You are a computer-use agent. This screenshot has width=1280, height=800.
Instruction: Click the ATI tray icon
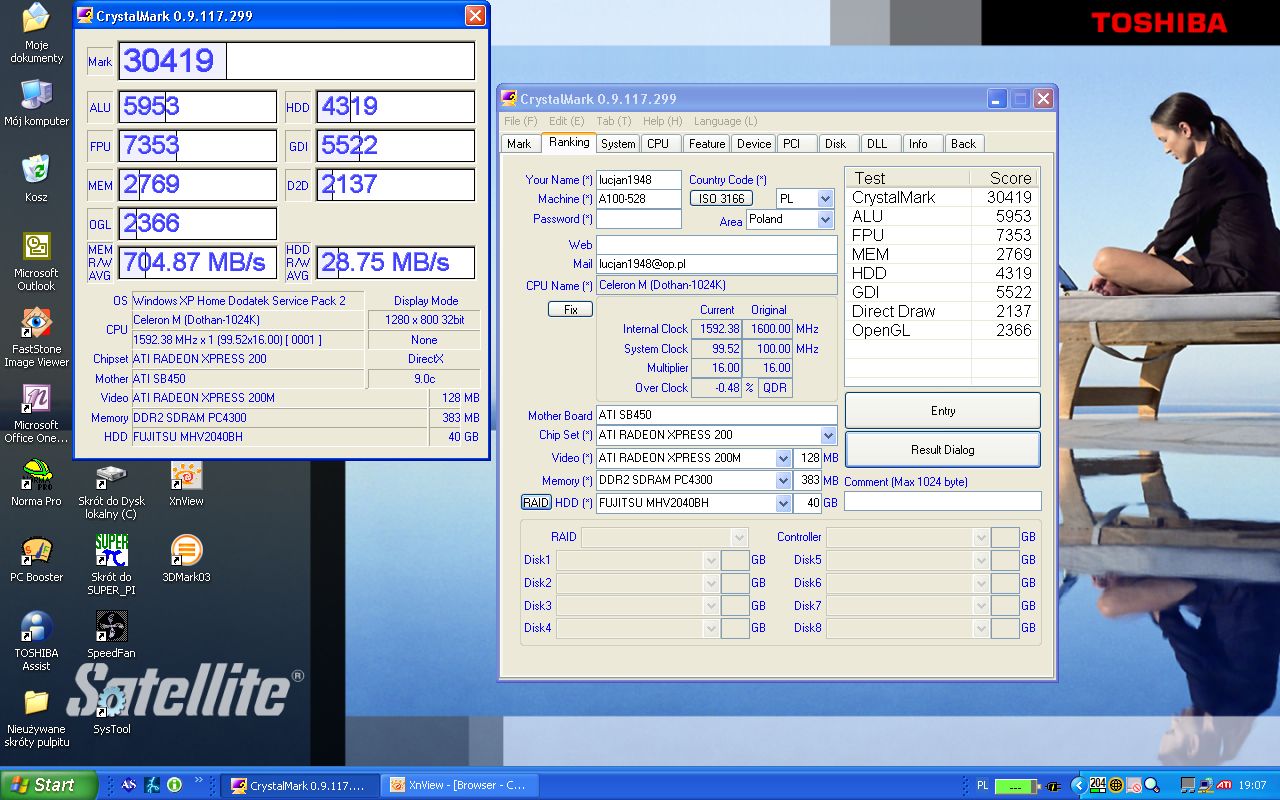tap(1223, 785)
